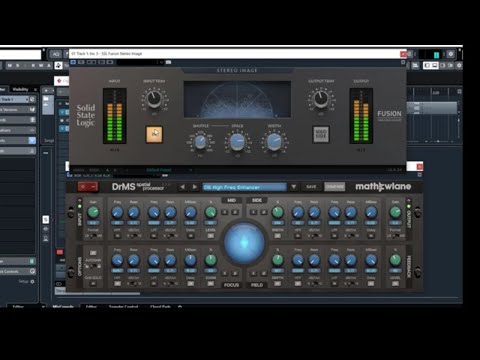Toggle the MID Delay IN switch
The image size is (480, 360).
190,236
